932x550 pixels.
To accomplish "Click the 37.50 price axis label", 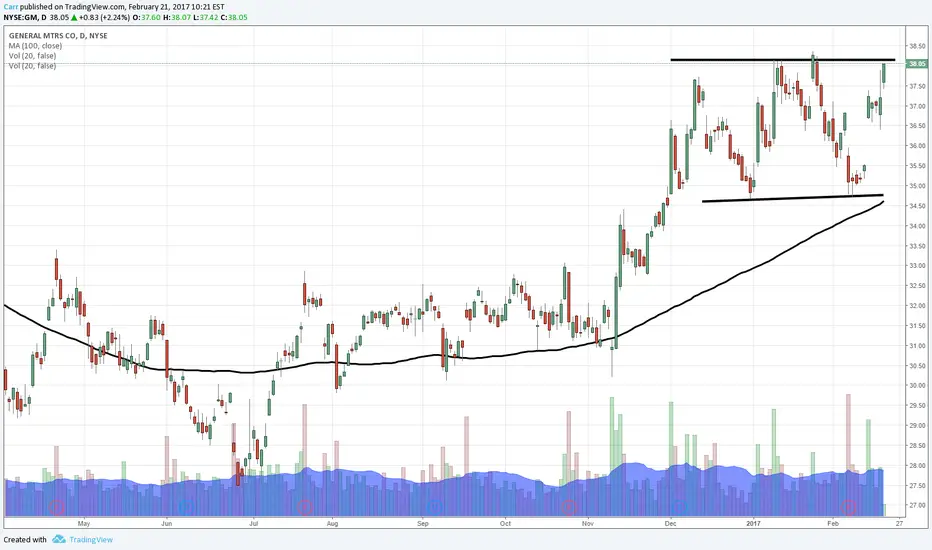I will click(x=917, y=86).
